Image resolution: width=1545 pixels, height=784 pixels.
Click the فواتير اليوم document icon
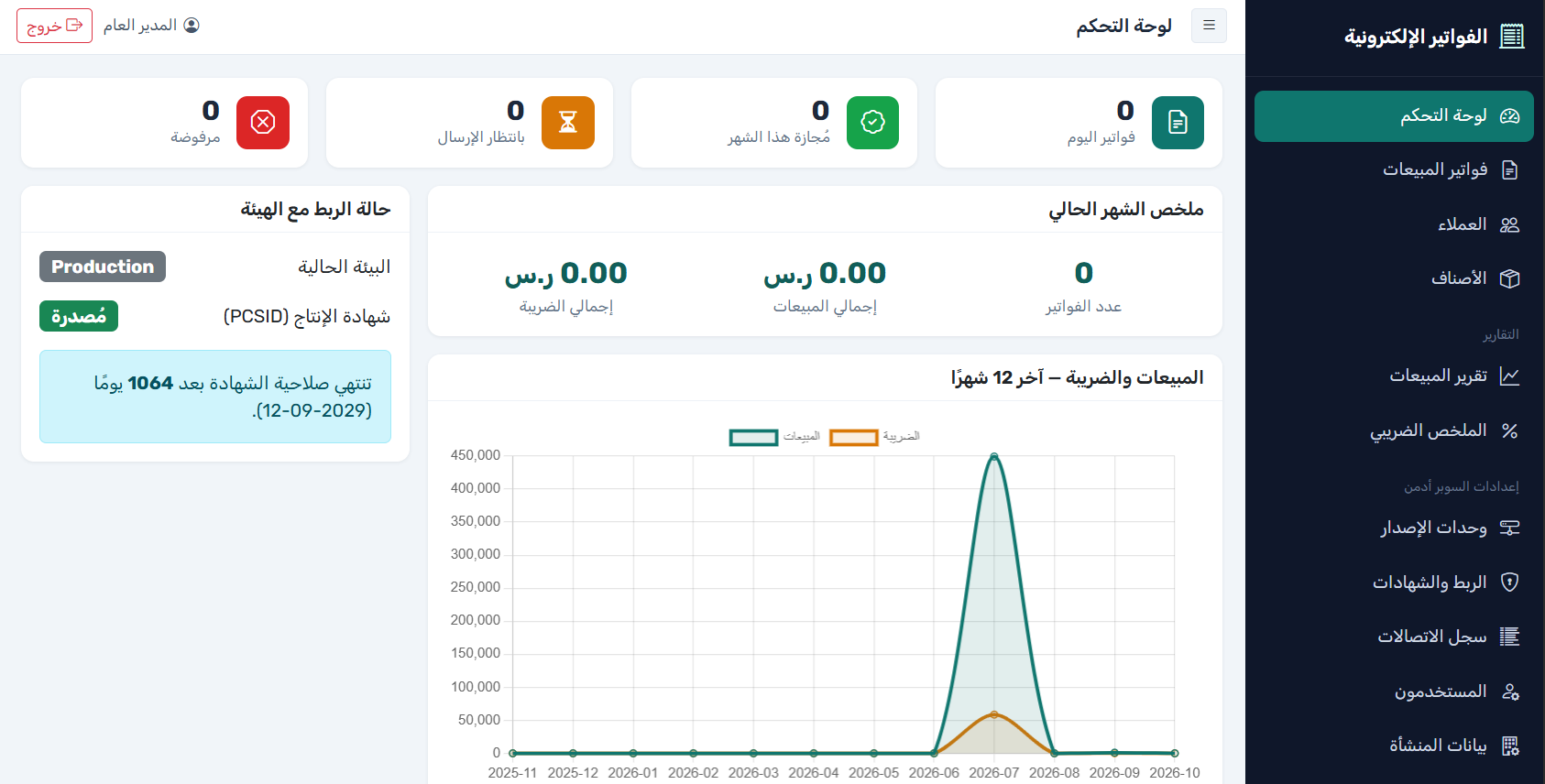(x=1178, y=122)
